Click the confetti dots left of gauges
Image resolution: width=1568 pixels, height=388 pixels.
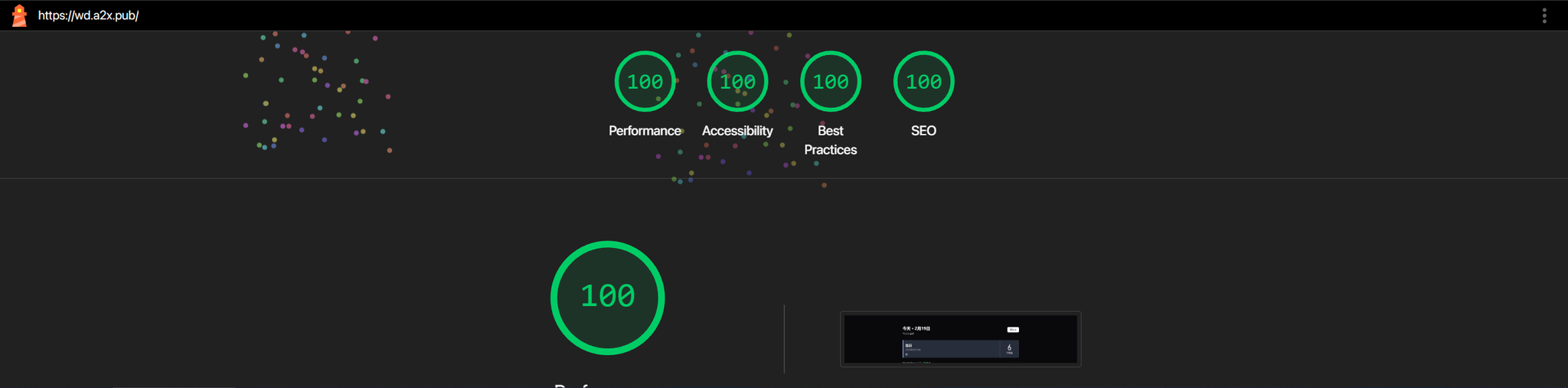[318, 92]
